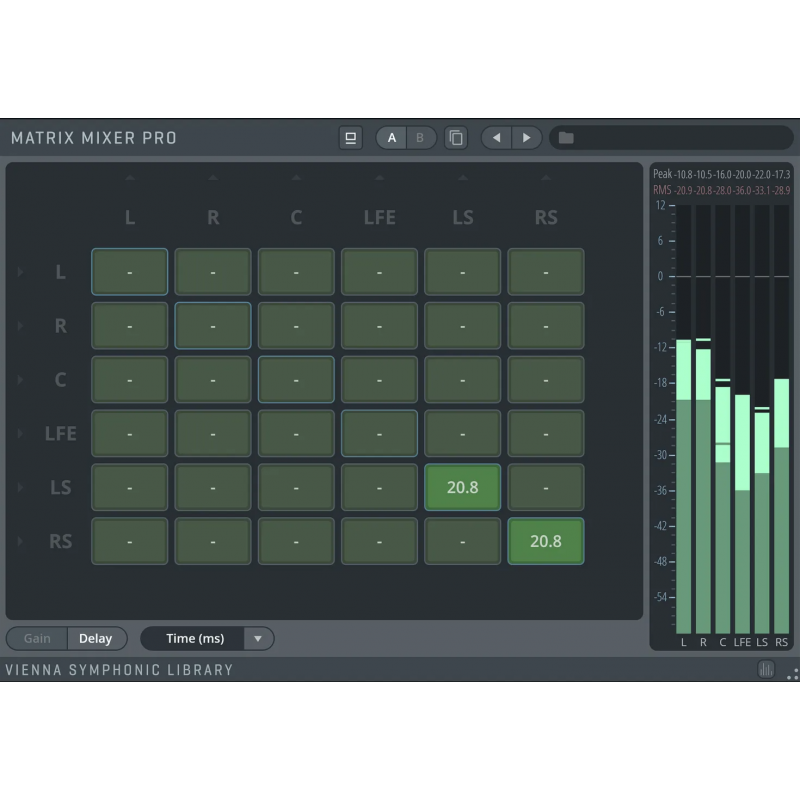Click the RS to RS cell showing 20.8

click(545, 541)
